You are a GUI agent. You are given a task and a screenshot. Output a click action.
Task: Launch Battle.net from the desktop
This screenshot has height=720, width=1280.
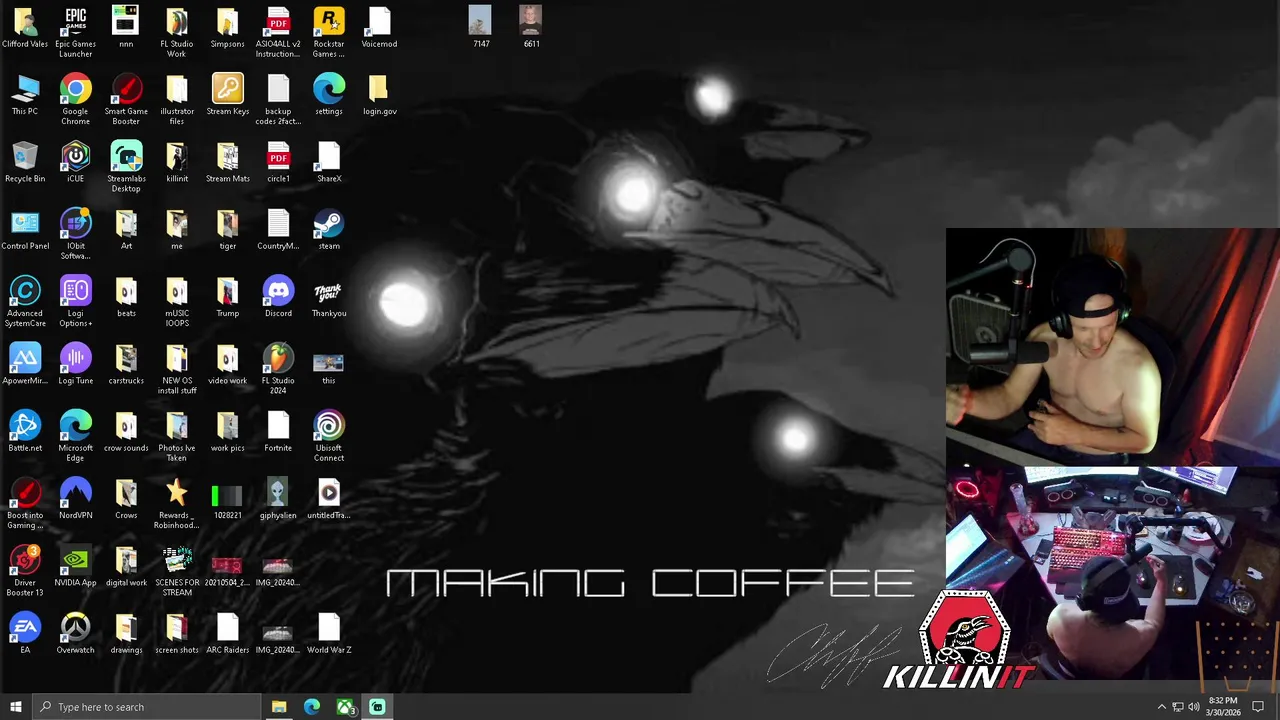click(25, 431)
